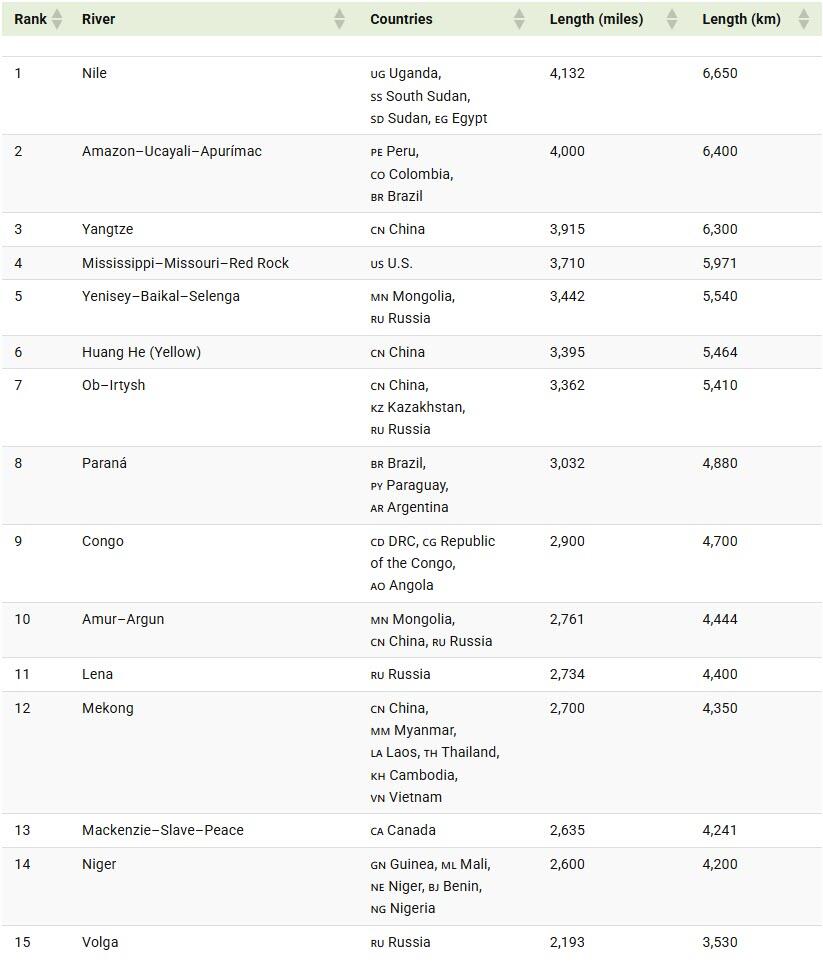Click sort arrows next to Length (miles)
Image resolution: width=823 pixels, height=966 pixels.
coord(672,19)
